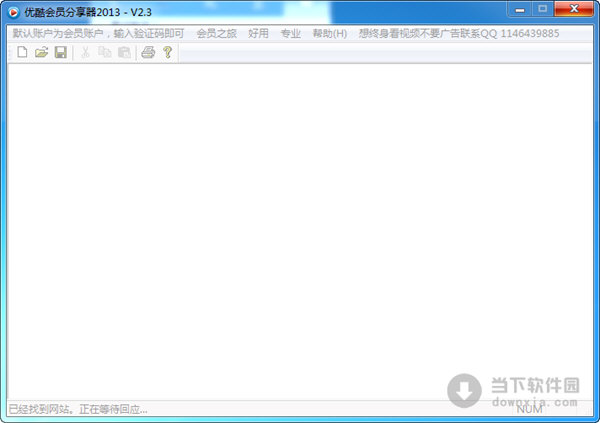The width and height of the screenshot is (600, 423).
Task: Open About via the question mark icon
Action: [x=168, y=52]
